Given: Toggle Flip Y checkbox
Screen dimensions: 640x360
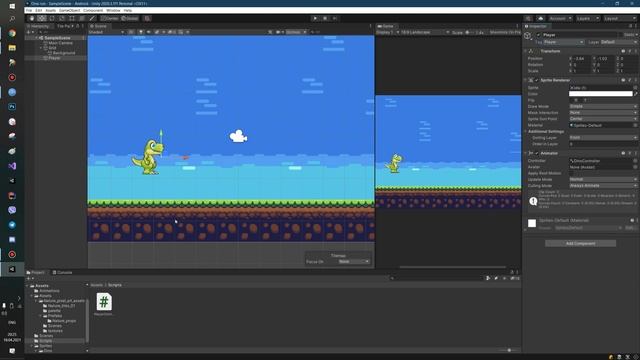Looking at the screenshot, I should point(581,100).
